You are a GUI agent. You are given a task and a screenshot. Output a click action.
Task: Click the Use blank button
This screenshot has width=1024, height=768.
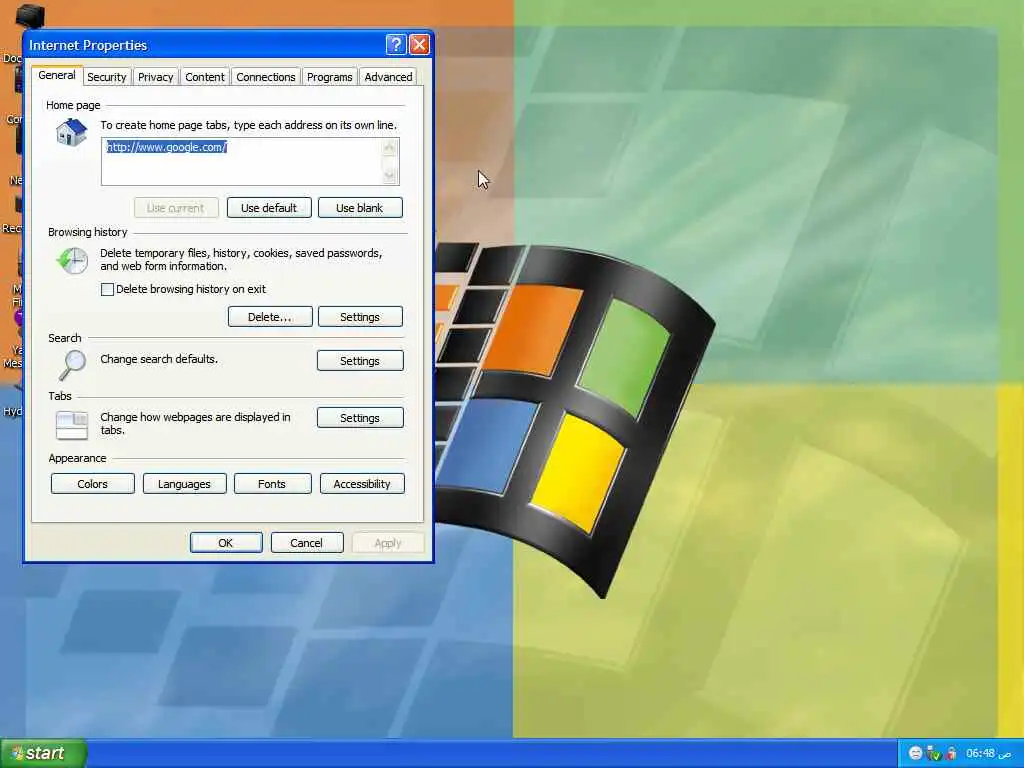pyautogui.click(x=360, y=208)
